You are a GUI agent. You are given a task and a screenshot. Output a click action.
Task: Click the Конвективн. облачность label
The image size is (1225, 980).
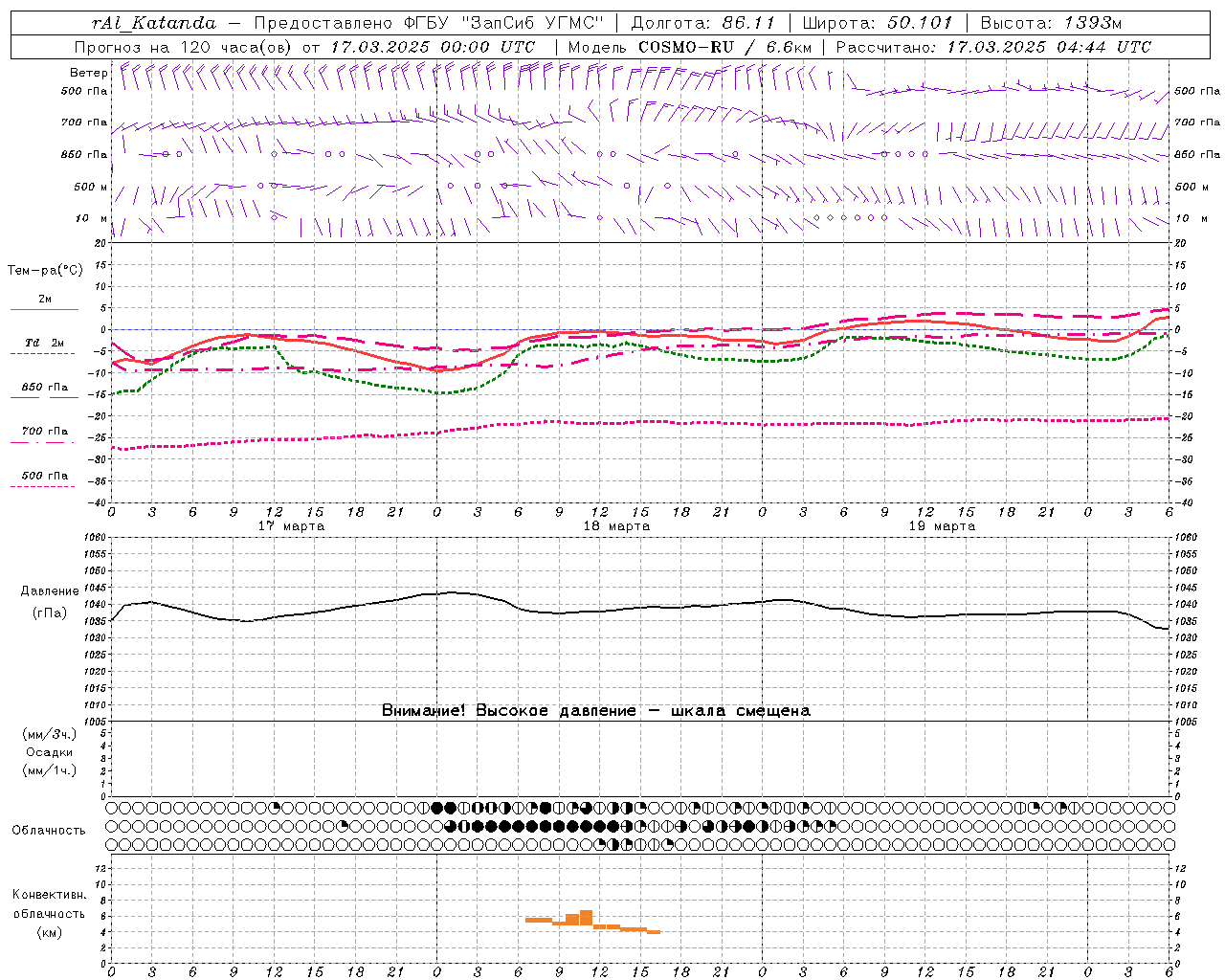[x=49, y=904]
